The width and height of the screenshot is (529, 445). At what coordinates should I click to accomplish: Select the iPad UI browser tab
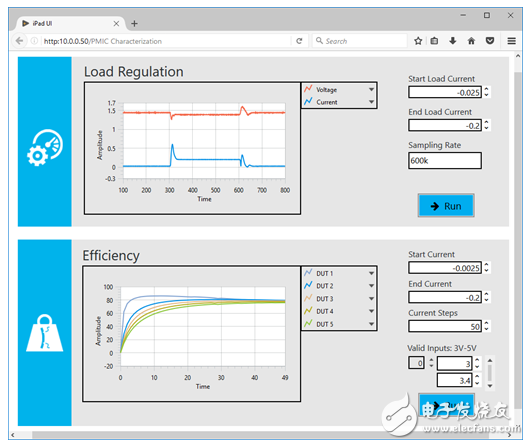66,23
